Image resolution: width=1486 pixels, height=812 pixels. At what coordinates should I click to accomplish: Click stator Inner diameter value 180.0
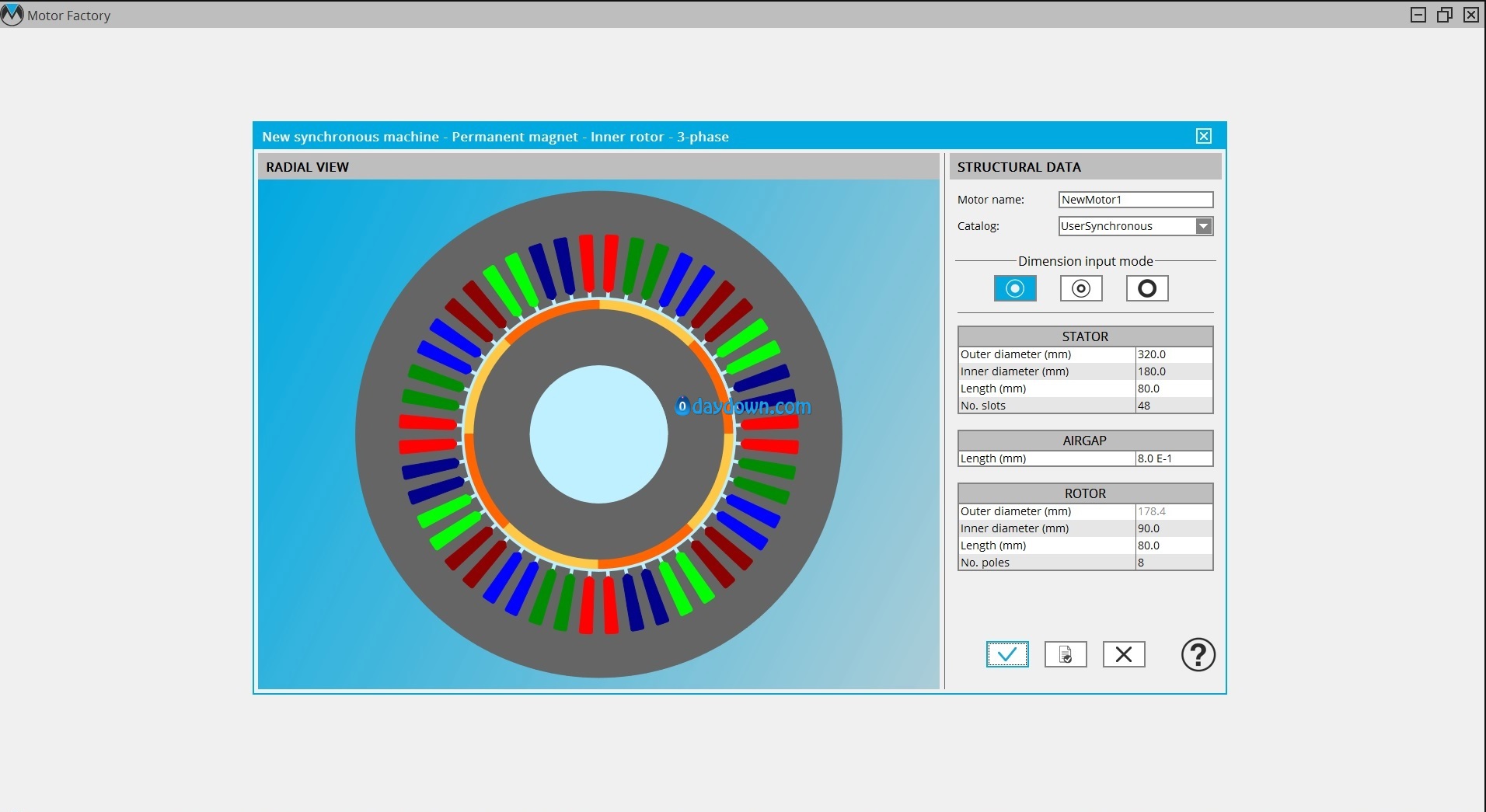click(1174, 371)
